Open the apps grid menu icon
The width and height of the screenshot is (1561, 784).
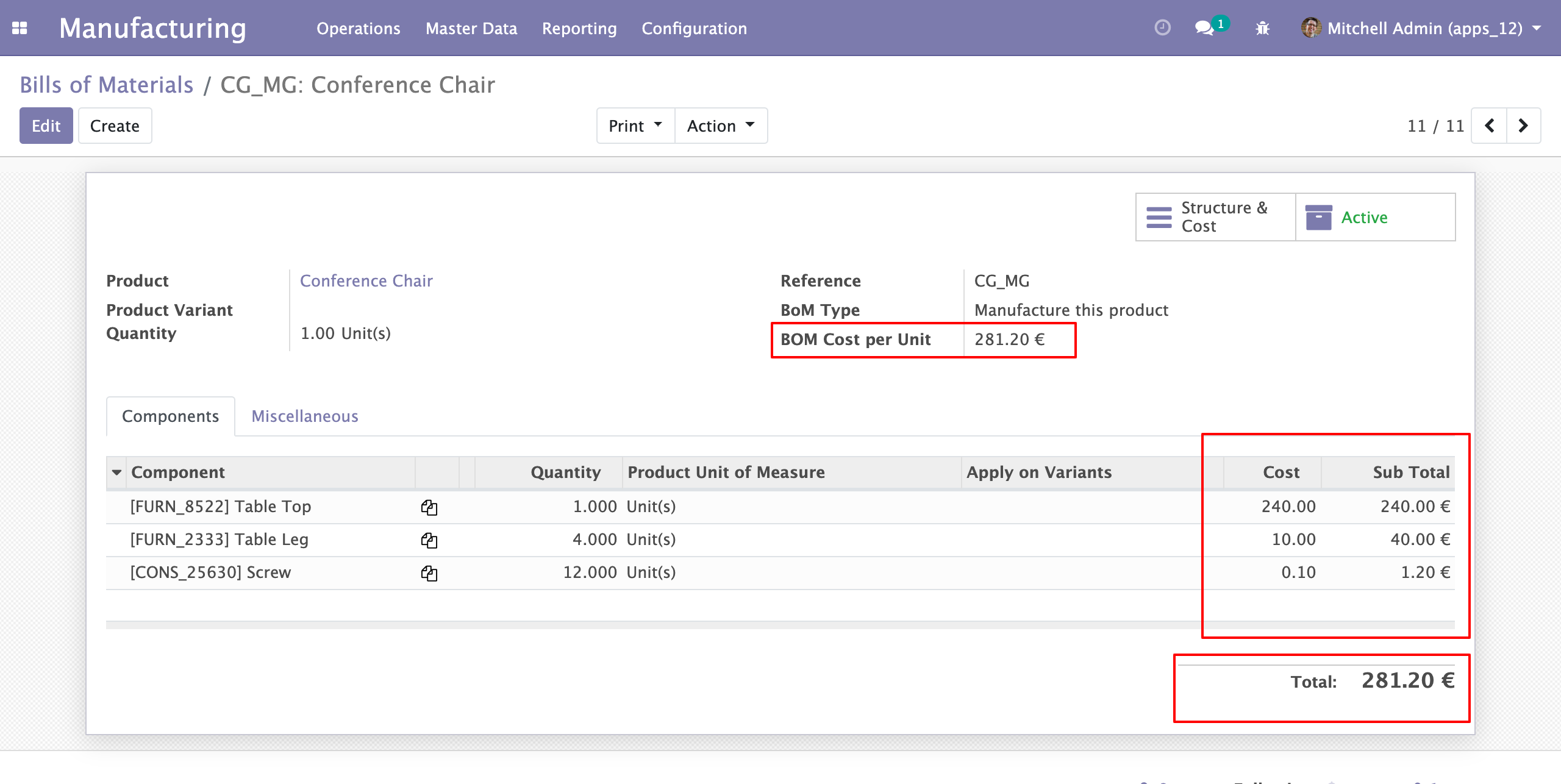pyautogui.click(x=20, y=28)
